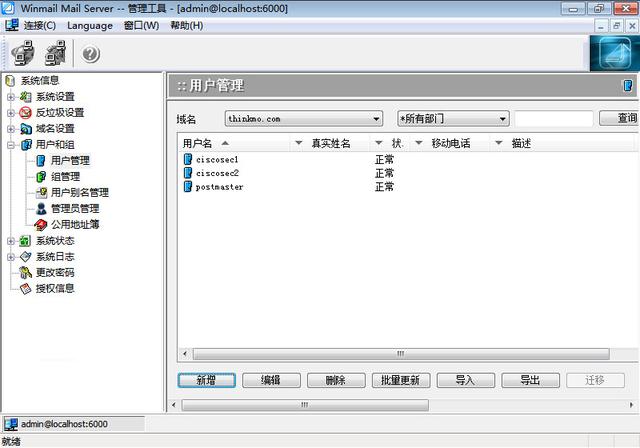Click the bottom panel horizontal scrollbar
The width and height of the screenshot is (640, 448).
[x=305, y=405]
